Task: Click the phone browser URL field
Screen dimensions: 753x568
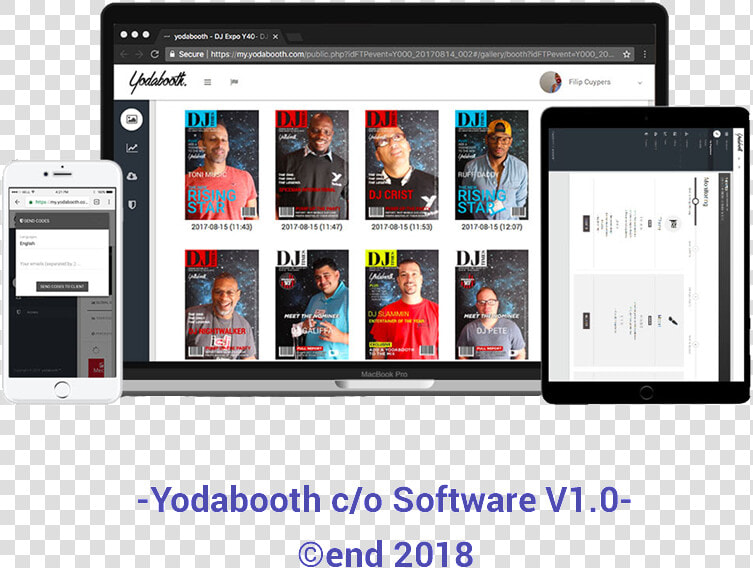Action: [x=58, y=202]
